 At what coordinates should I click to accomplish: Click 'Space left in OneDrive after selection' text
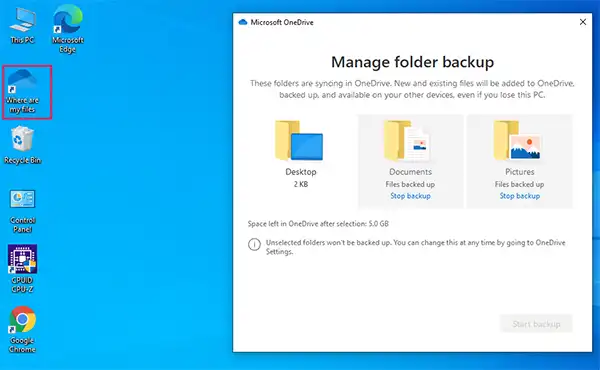coord(318,224)
